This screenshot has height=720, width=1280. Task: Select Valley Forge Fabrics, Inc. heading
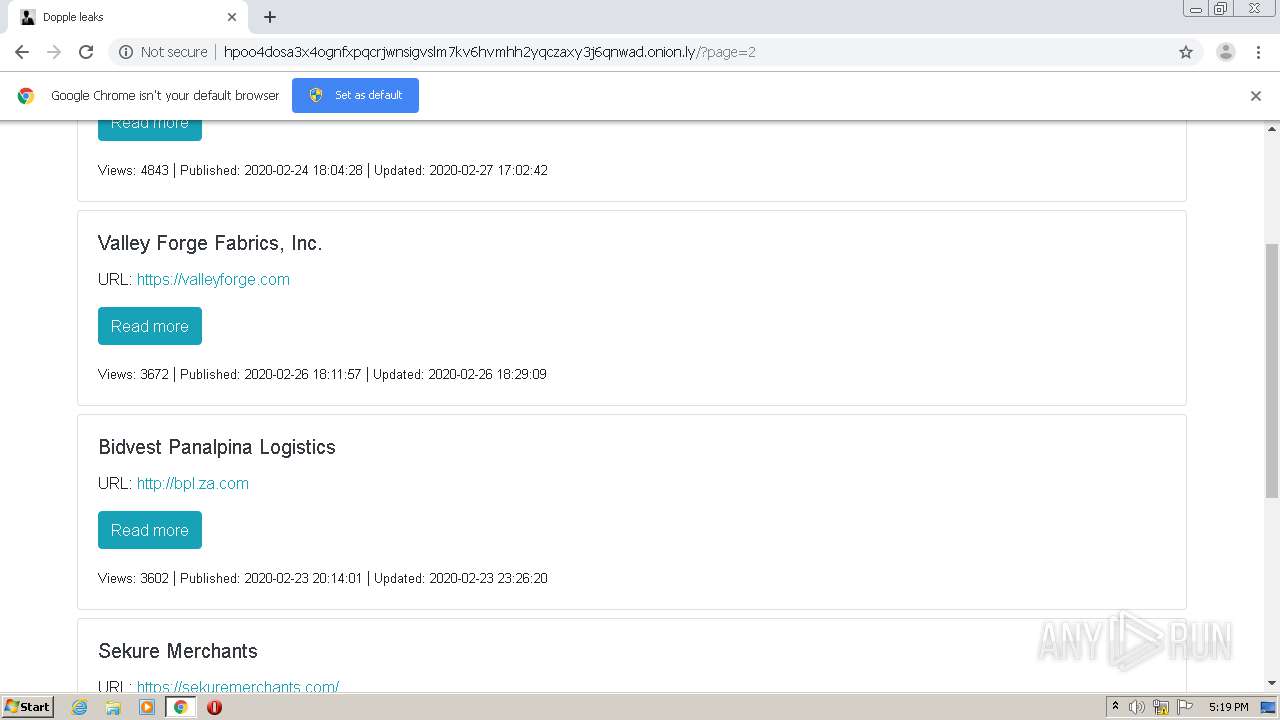click(x=210, y=243)
